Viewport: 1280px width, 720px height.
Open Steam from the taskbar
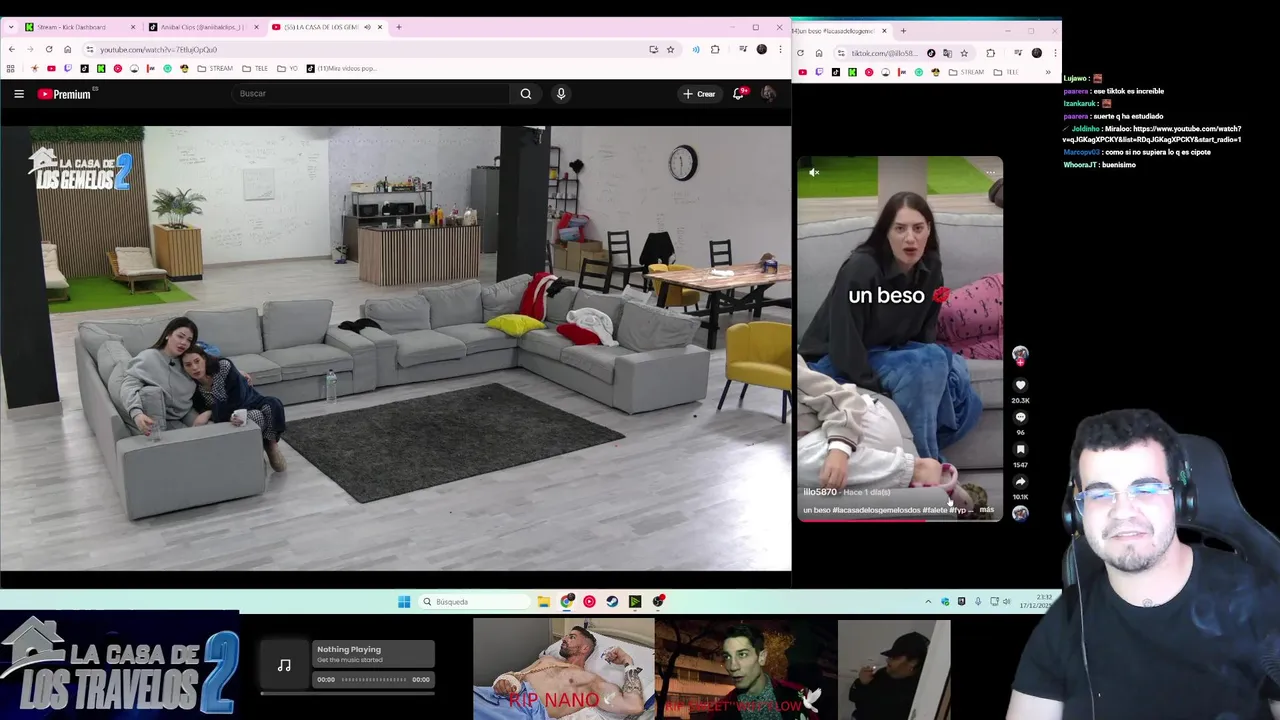click(x=612, y=602)
